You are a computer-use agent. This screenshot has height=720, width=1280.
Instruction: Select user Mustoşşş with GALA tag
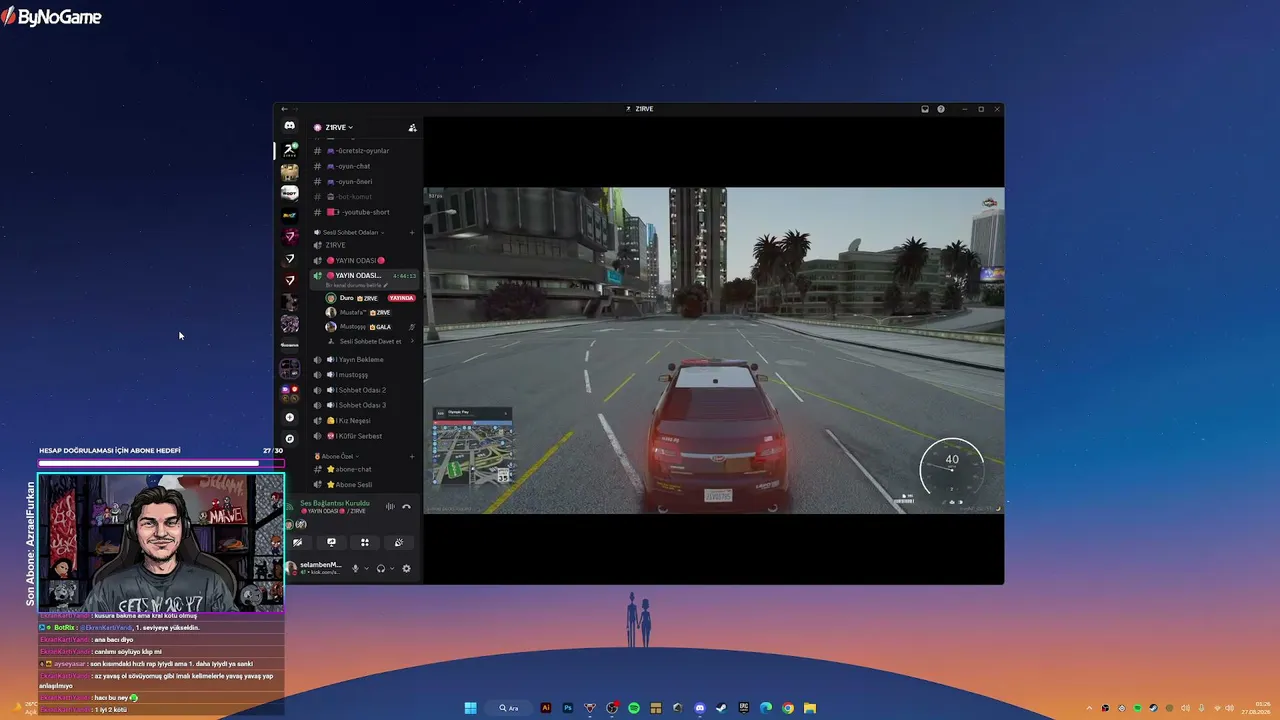[x=371, y=327]
